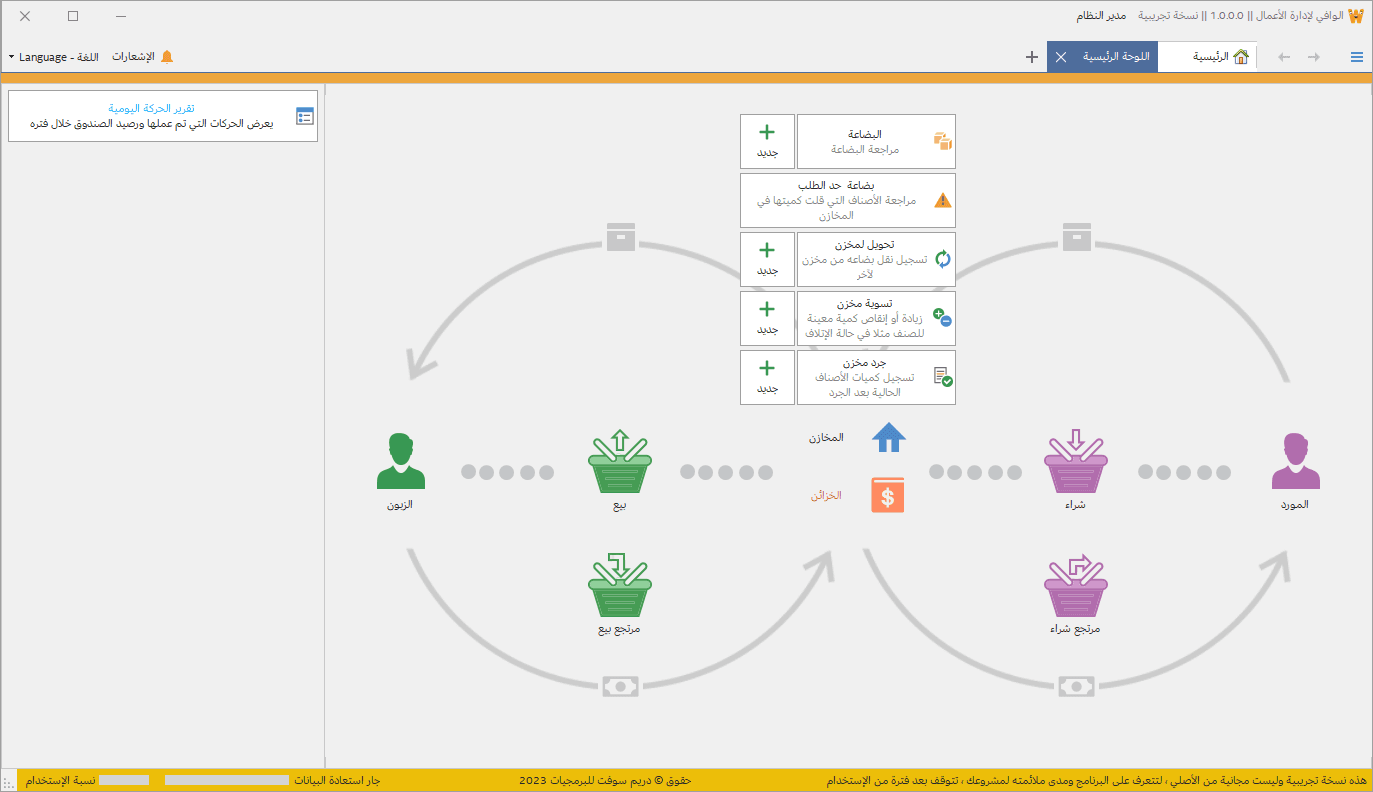Create new warehouse transfer (جديد)

pyautogui.click(x=767, y=259)
